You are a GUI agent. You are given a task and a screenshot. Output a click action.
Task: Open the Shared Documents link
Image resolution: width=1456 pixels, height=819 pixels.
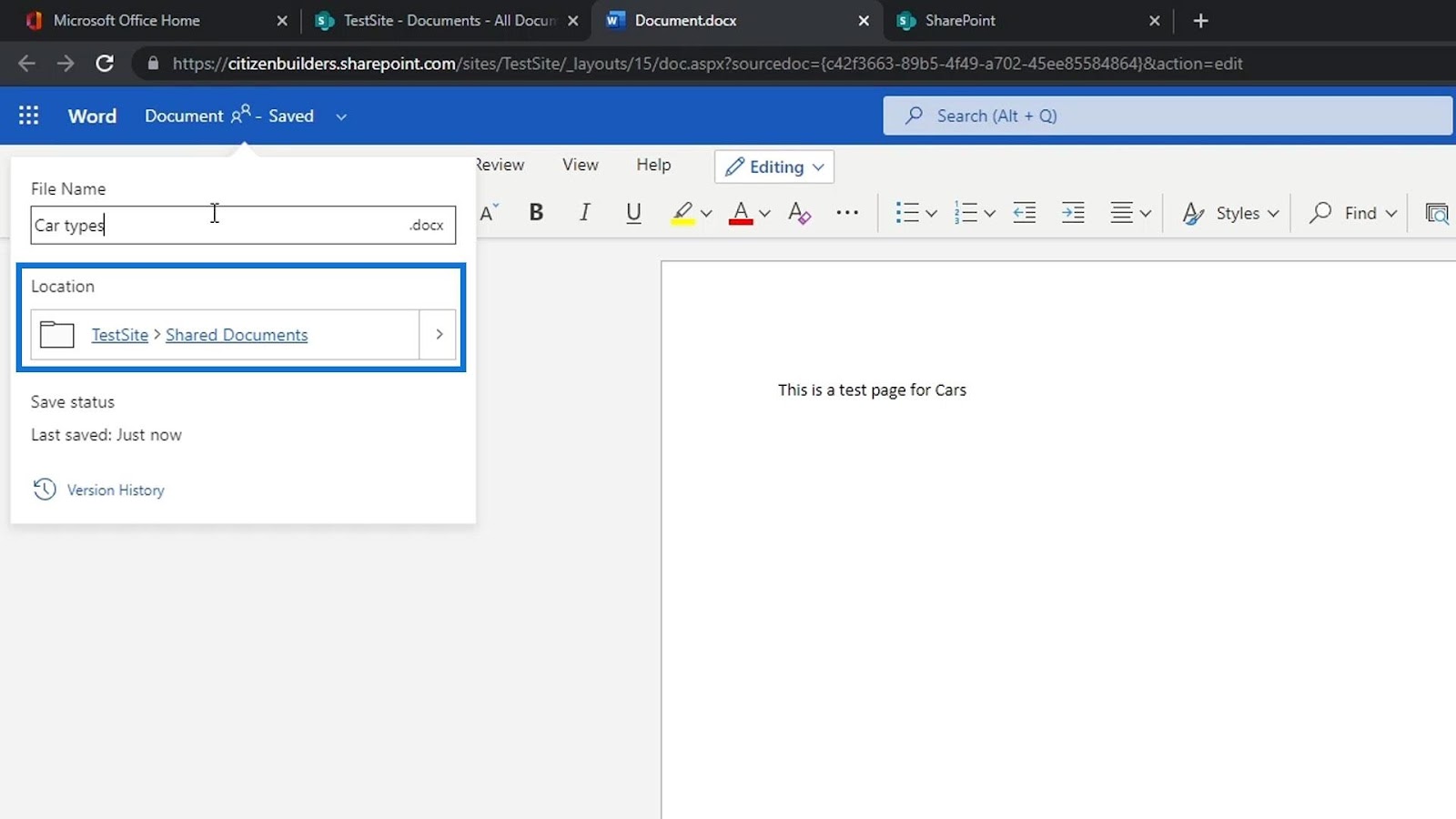pyautogui.click(x=237, y=335)
